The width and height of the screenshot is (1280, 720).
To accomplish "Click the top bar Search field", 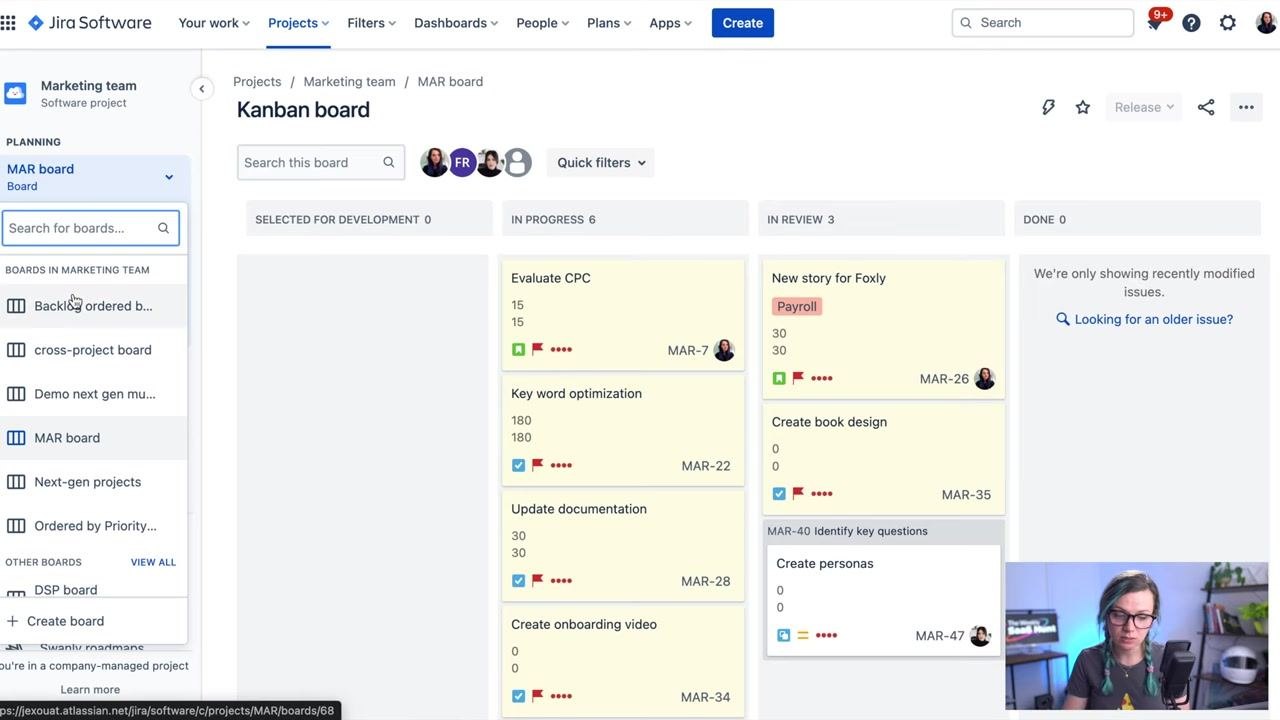I will click(1043, 23).
